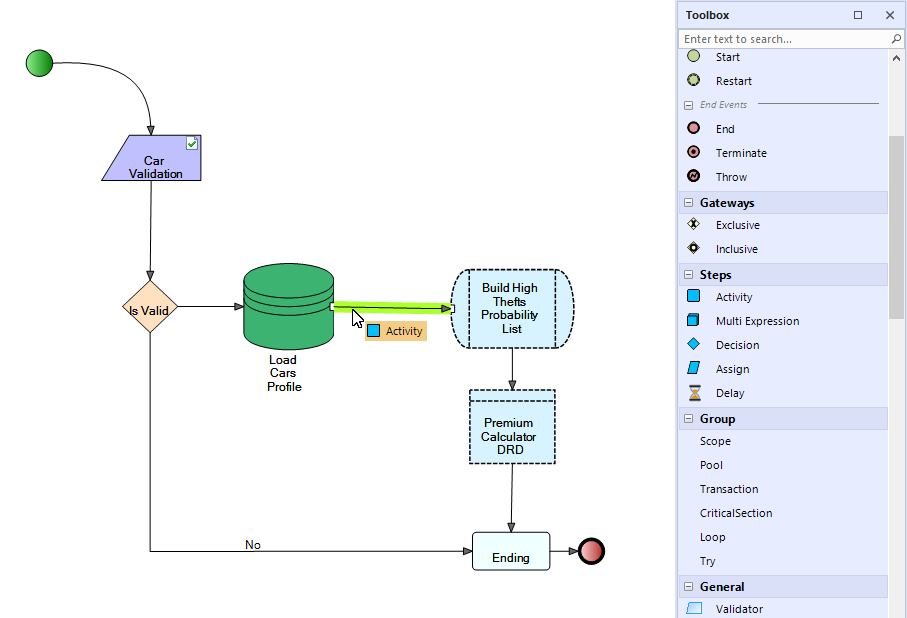Select the Delay hourglass icon
907x618 pixels.
pyautogui.click(x=695, y=393)
